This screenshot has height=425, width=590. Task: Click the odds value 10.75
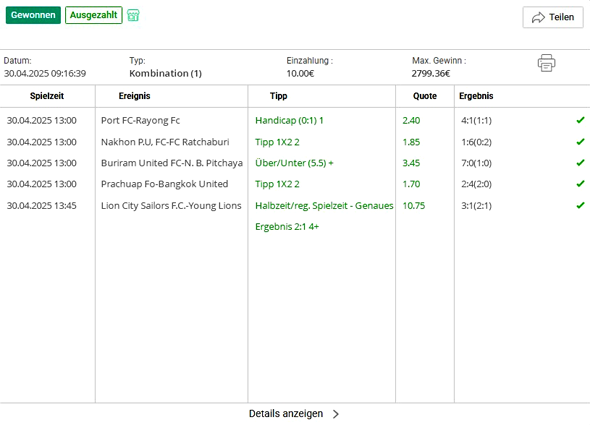pyautogui.click(x=414, y=206)
